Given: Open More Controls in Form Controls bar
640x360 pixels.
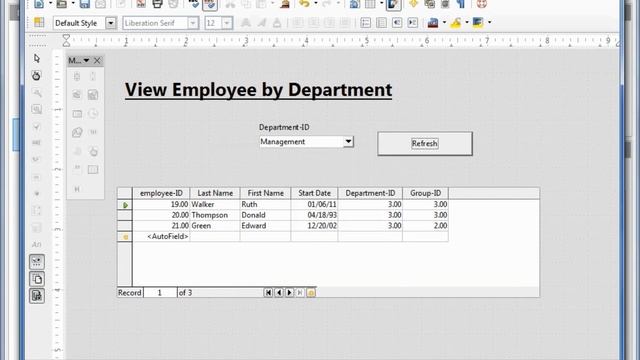Looking at the screenshot, I should (37, 262).
